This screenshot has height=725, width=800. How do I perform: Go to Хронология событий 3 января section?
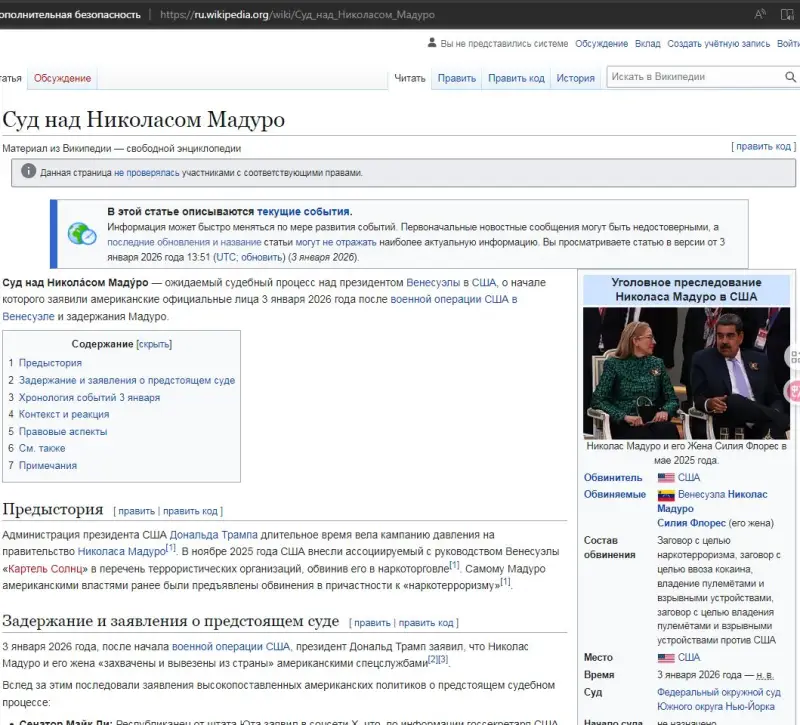(x=89, y=397)
